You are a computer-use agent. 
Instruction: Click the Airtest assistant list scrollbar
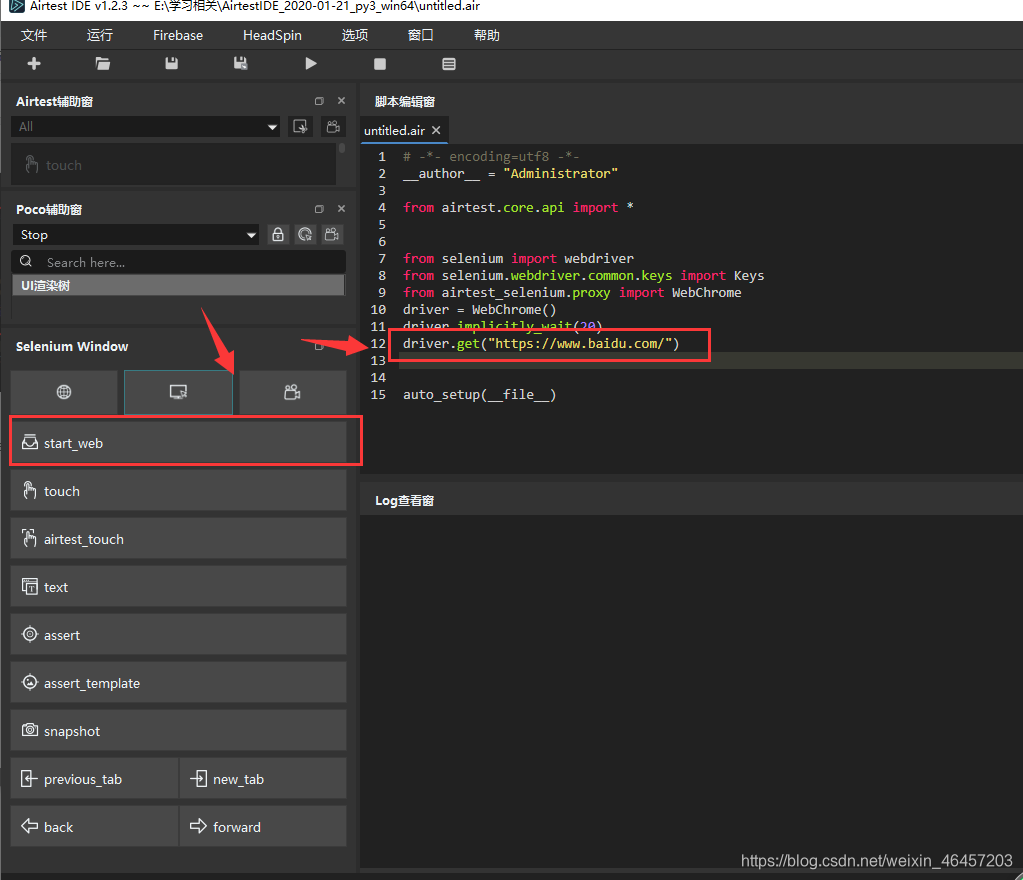pos(341,149)
